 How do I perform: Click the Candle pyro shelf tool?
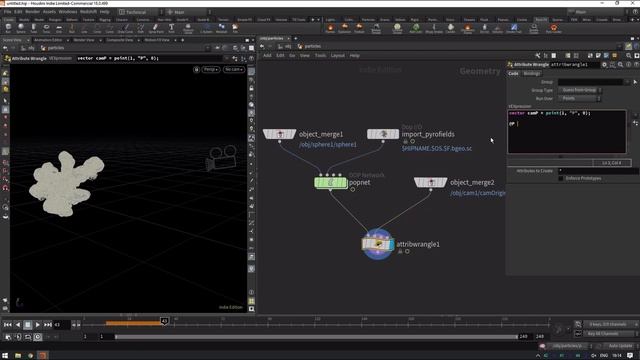coord(451,28)
